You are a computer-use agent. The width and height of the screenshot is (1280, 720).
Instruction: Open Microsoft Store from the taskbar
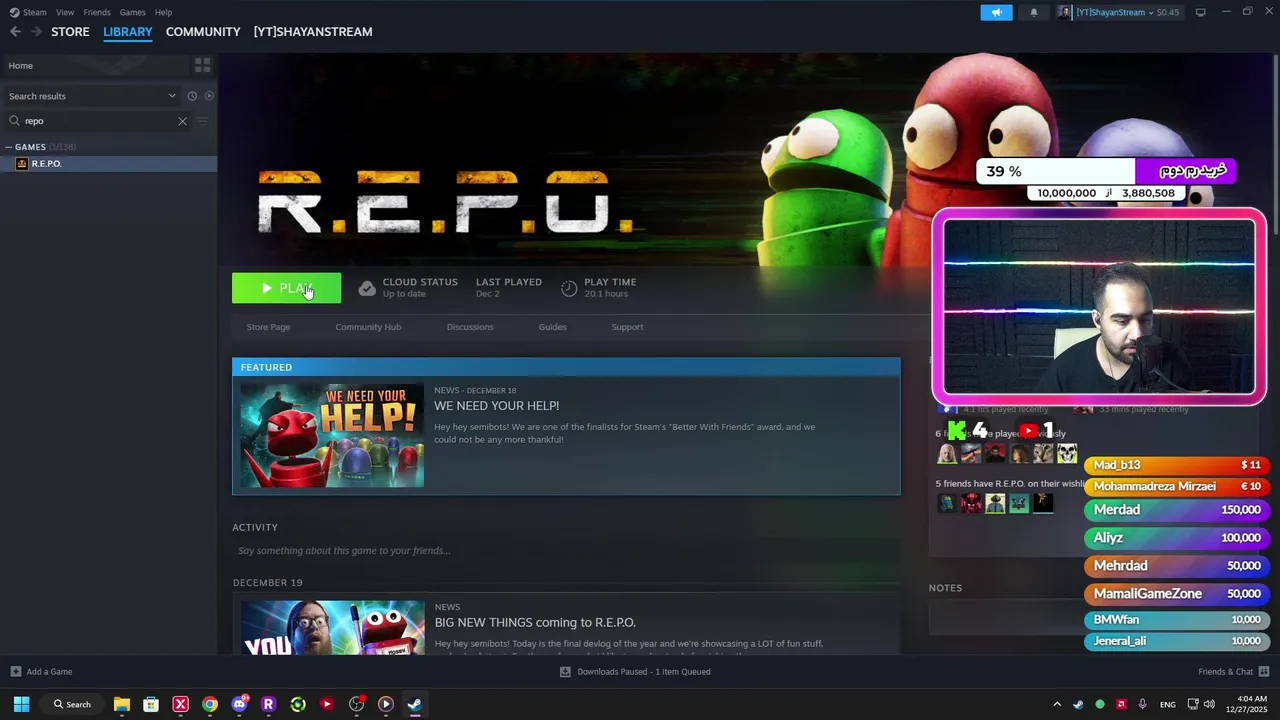(x=151, y=704)
